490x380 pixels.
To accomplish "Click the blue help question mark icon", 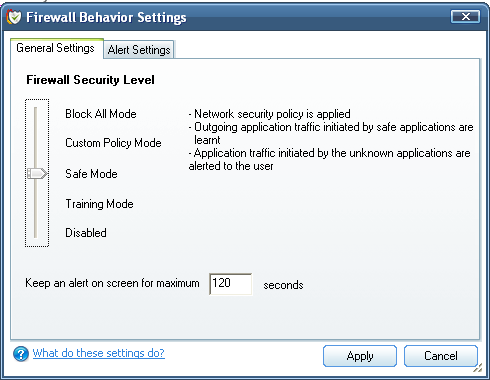I will pyautogui.click(x=21, y=354).
